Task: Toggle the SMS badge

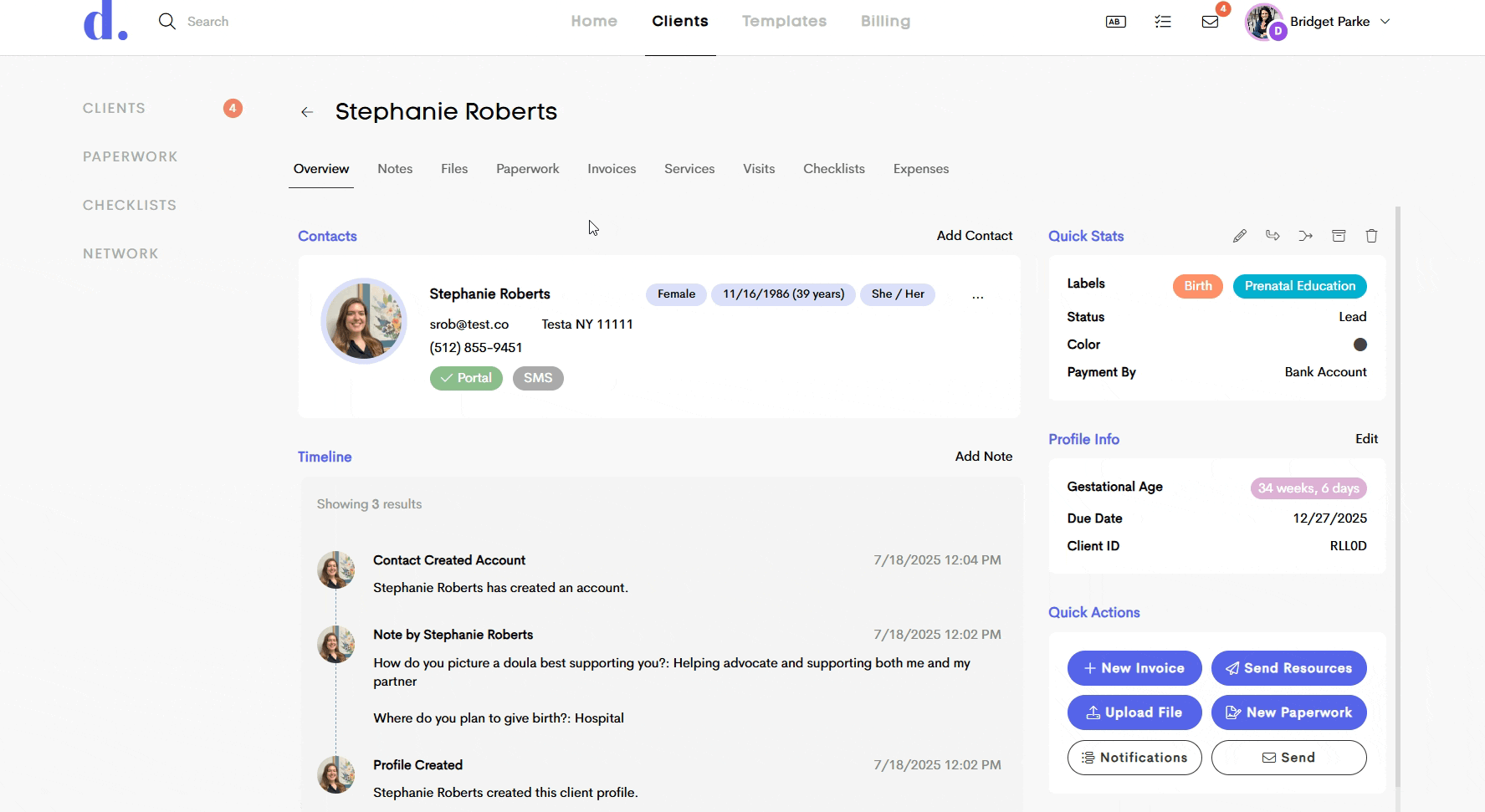Action: pyautogui.click(x=538, y=378)
